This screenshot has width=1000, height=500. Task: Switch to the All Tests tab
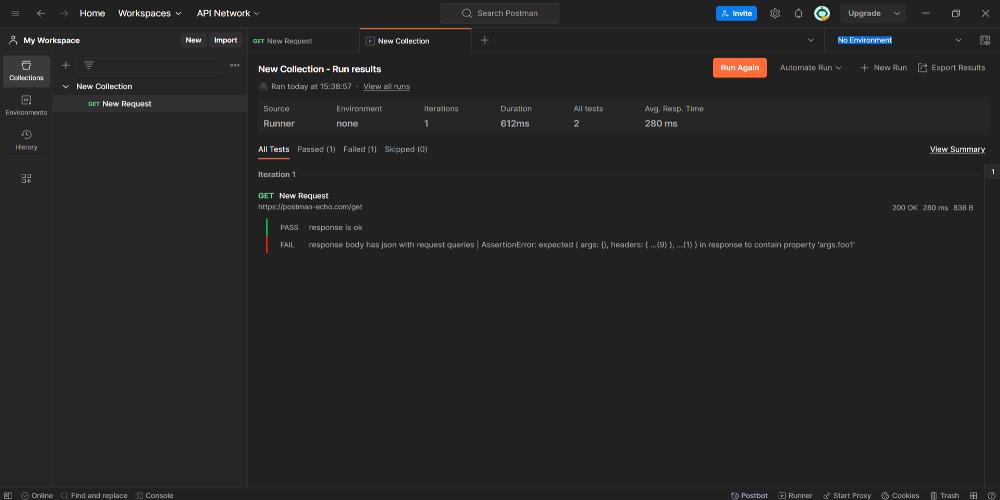click(x=274, y=149)
